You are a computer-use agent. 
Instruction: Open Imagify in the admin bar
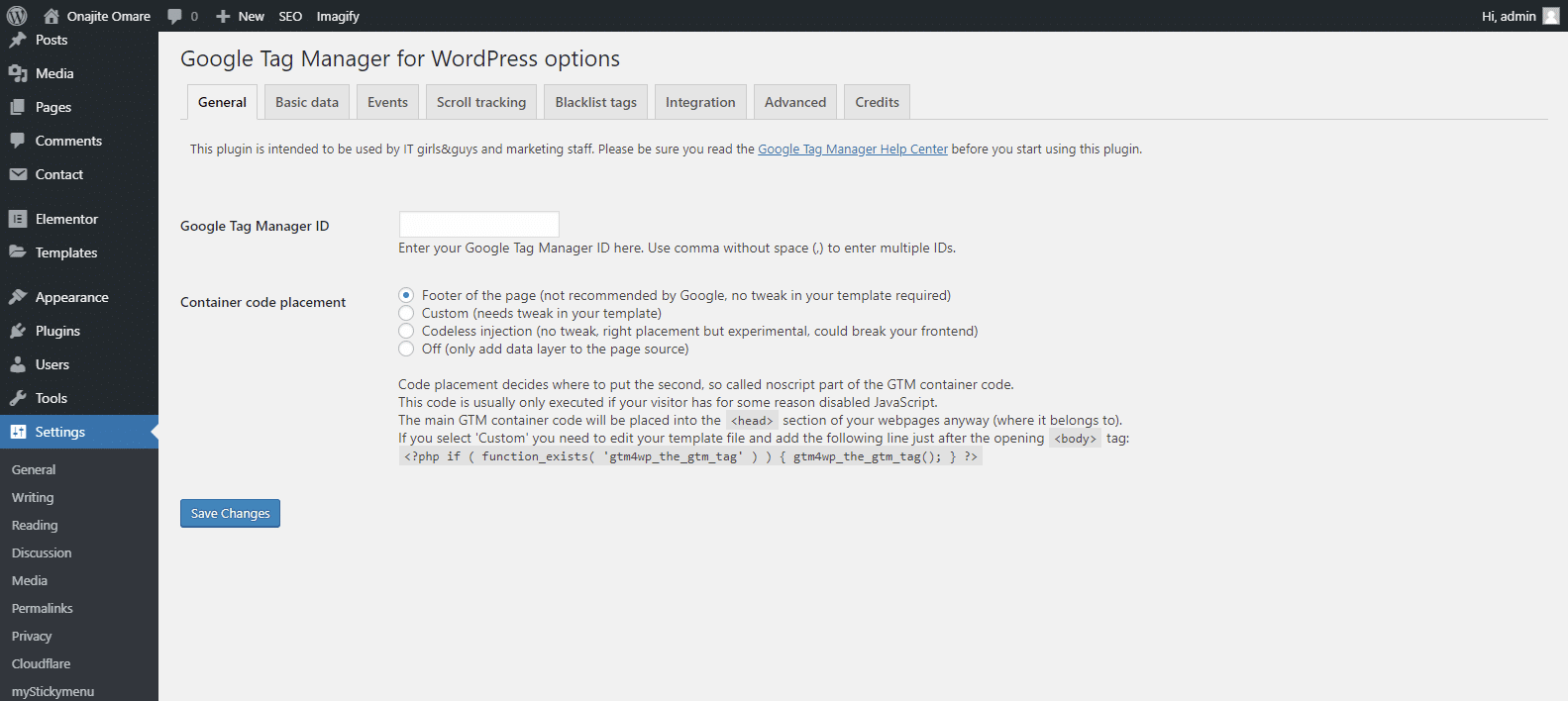pos(338,16)
